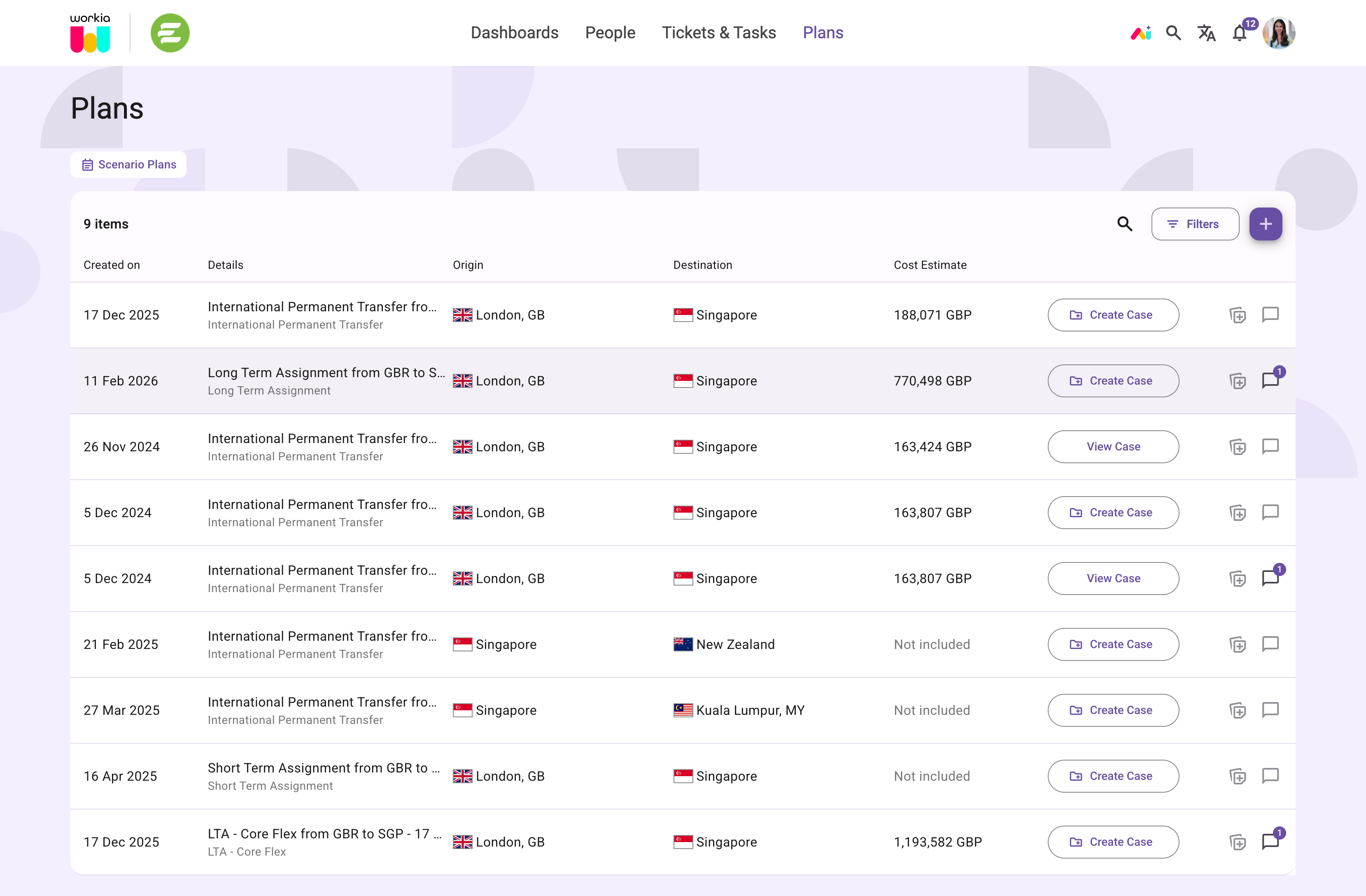Open the notifications bell with 12 alerts

coord(1239,33)
